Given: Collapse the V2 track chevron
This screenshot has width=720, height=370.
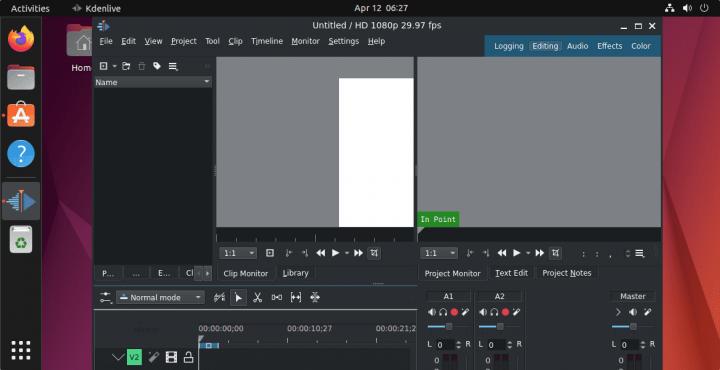Looking at the screenshot, I should [118, 357].
